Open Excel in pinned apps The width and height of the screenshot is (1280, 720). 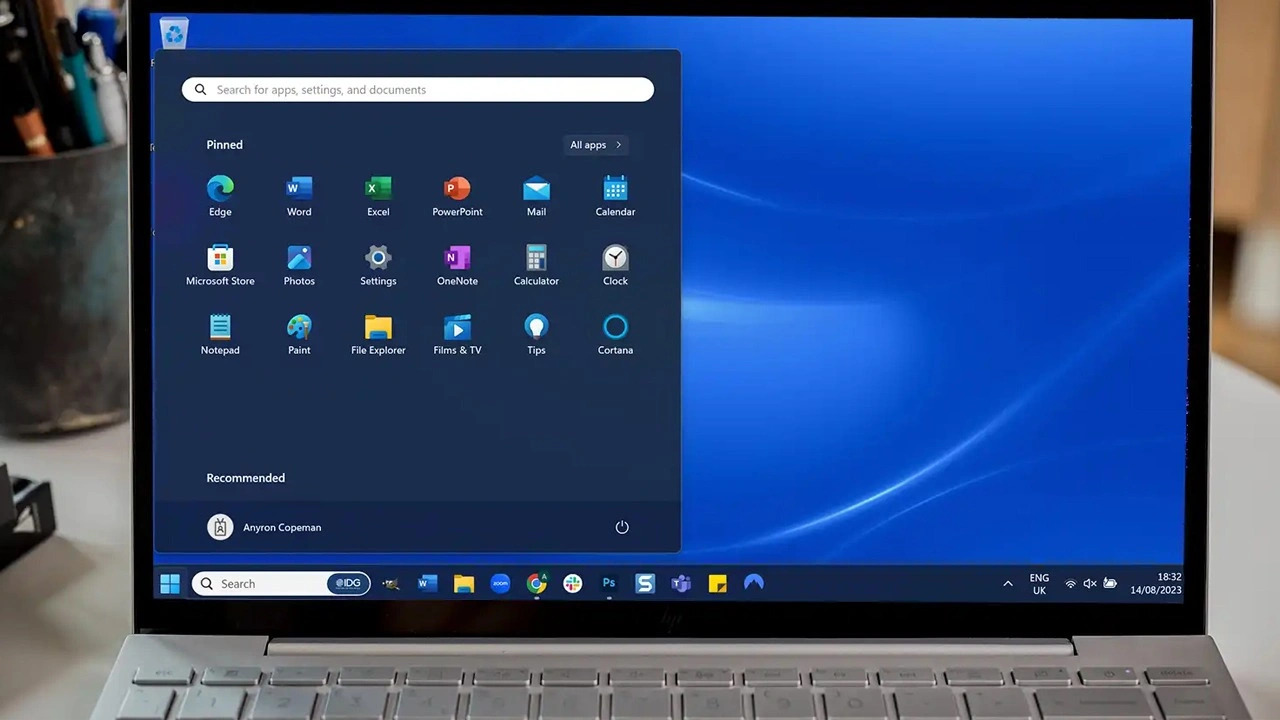tap(378, 196)
